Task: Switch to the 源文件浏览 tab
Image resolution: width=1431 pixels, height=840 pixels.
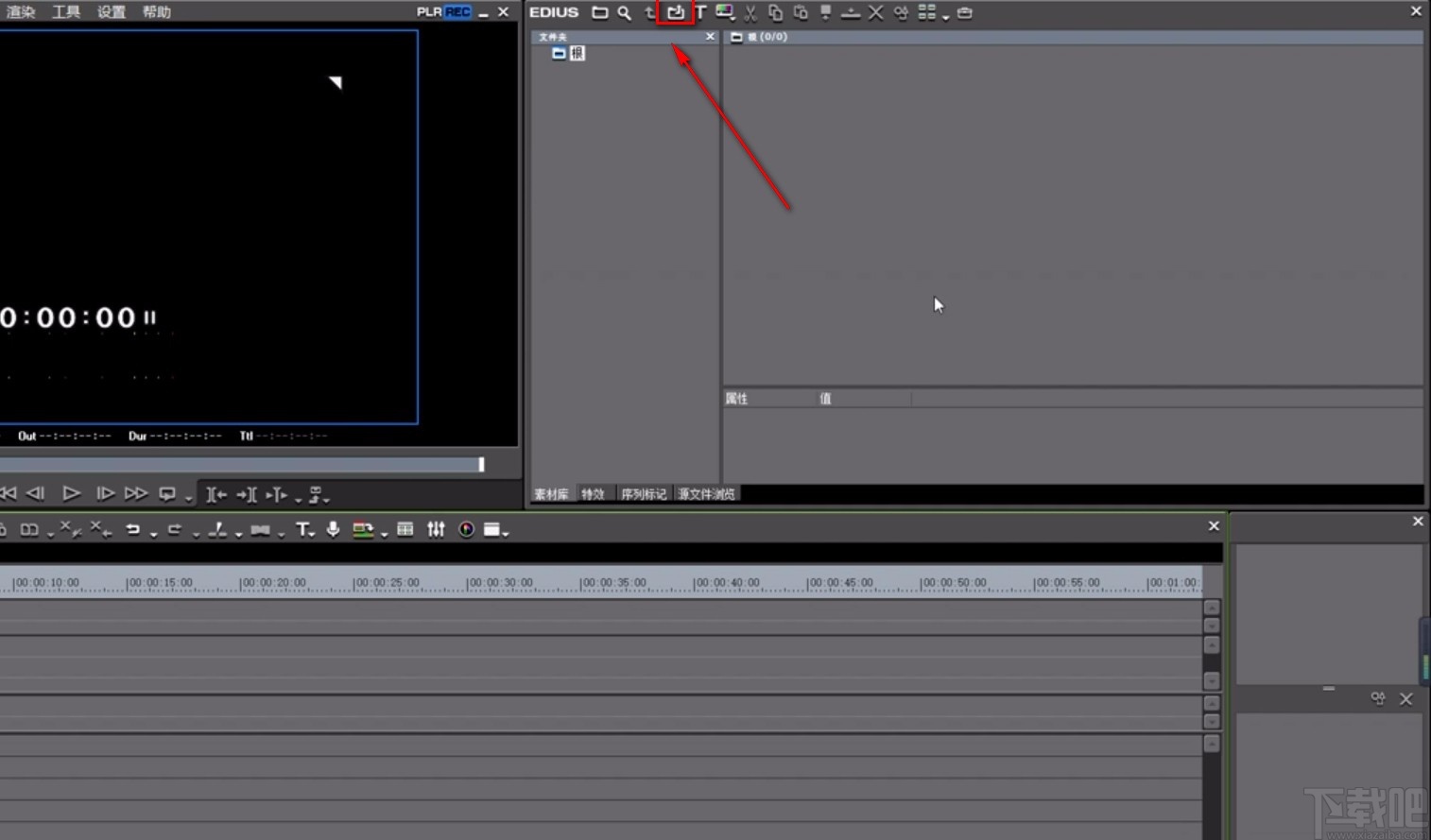Action: [x=706, y=494]
